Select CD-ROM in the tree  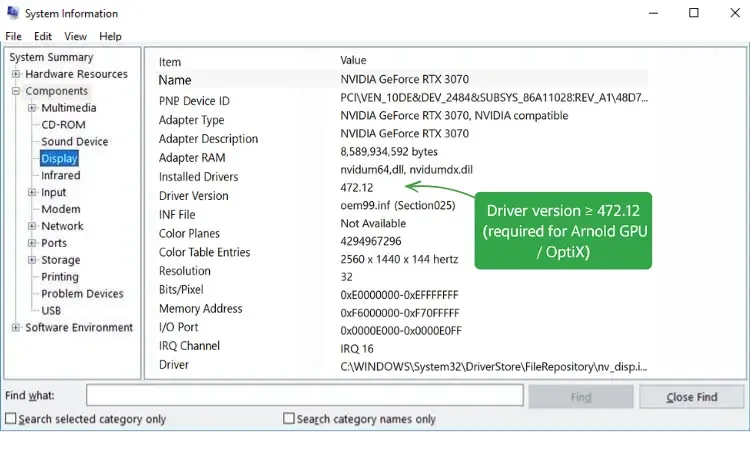(x=63, y=125)
